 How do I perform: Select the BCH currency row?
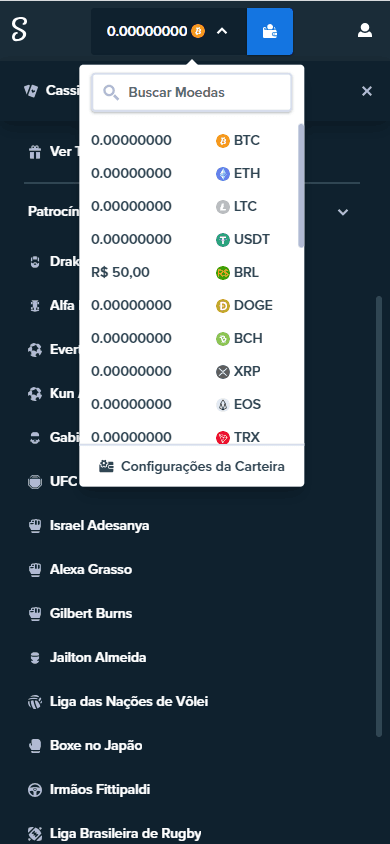189,339
